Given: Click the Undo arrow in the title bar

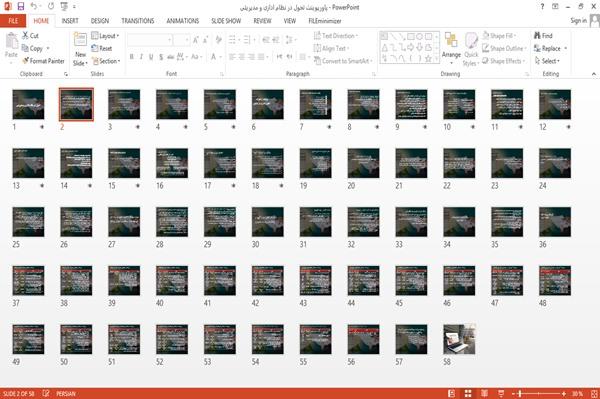Looking at the screenshot, I should 34,6.
